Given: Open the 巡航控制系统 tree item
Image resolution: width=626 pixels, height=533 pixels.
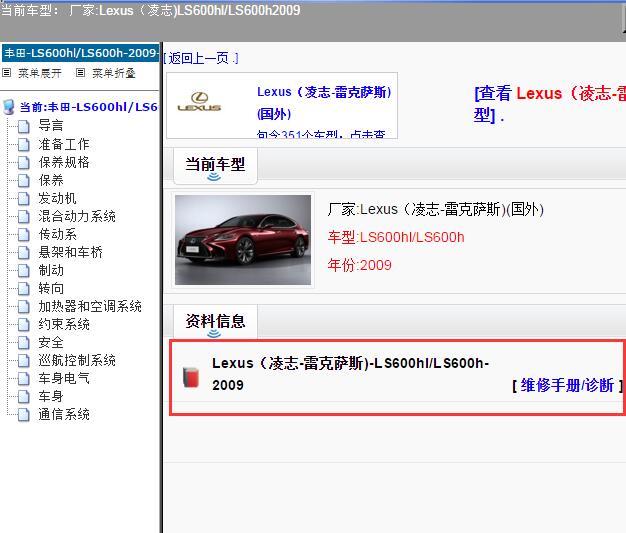Looking at the screenshot, I should tap(77, 360).
